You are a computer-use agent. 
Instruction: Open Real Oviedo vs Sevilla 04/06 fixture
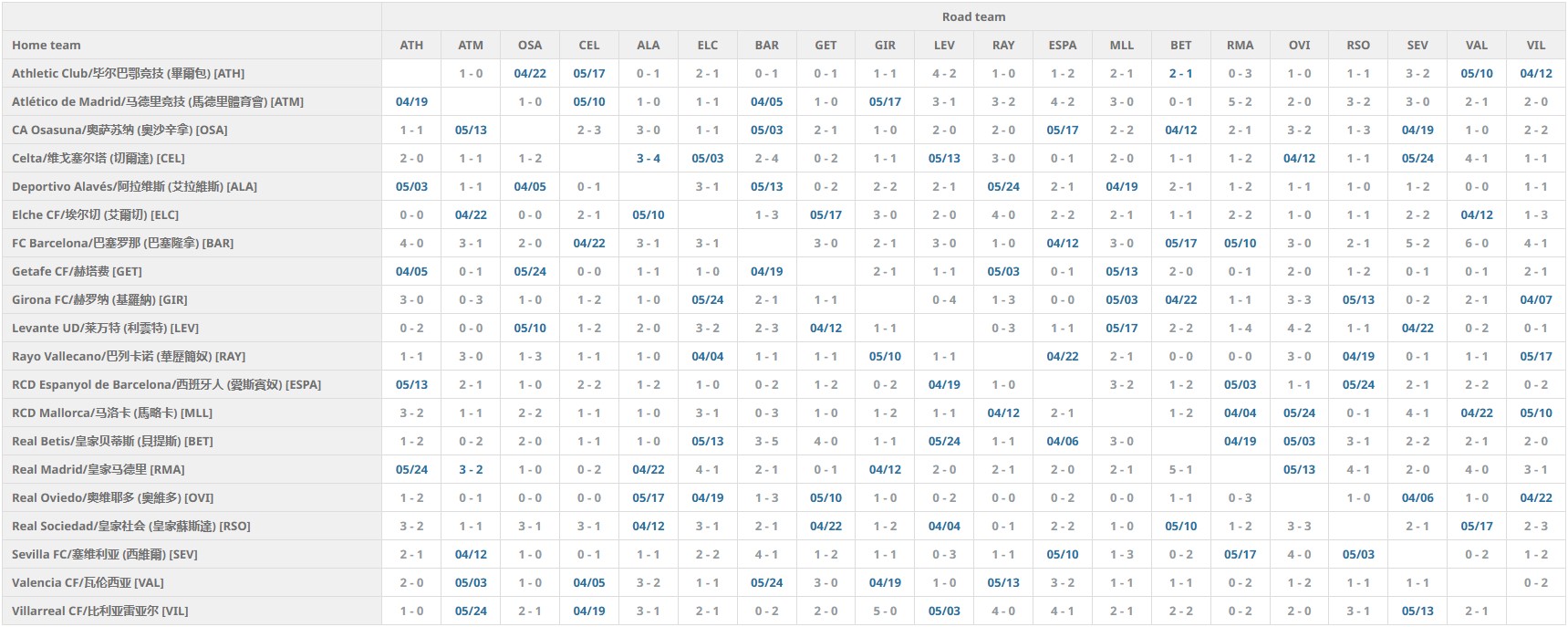pos(1417,497)
